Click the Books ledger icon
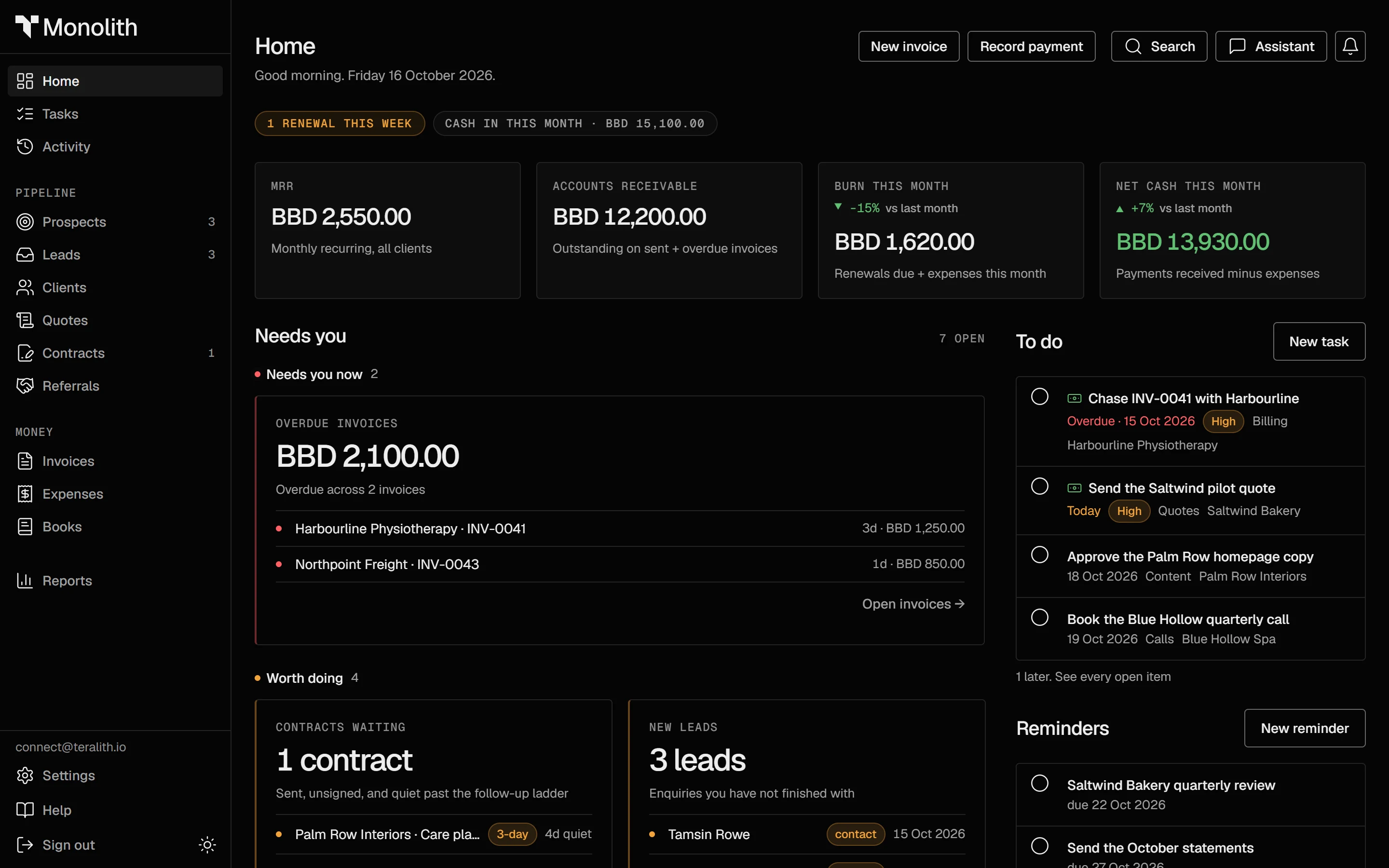1389x868 pixels. (x=25, y=526)
